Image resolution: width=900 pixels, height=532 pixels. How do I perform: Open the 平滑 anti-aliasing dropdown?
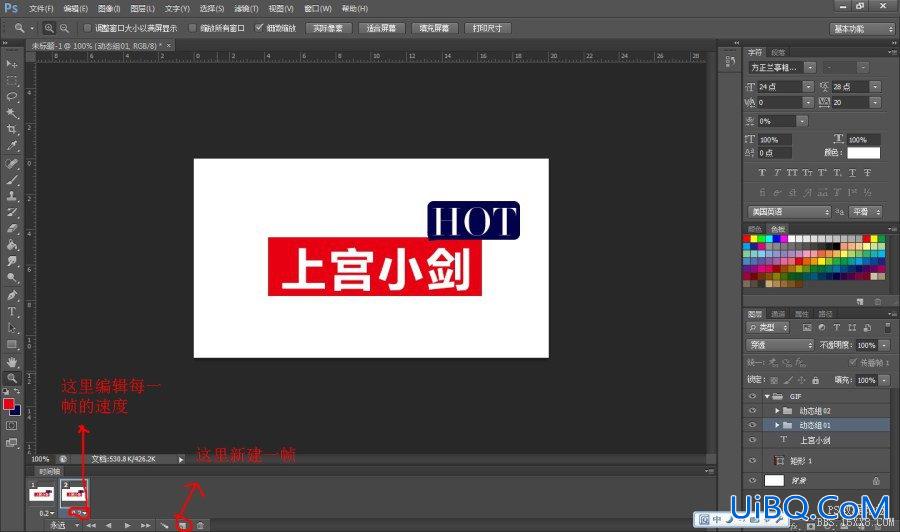click(x=865, y=212)
